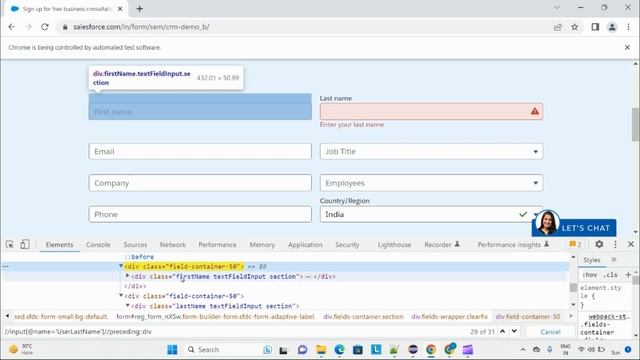Click the Email input field

pos(200,151)
